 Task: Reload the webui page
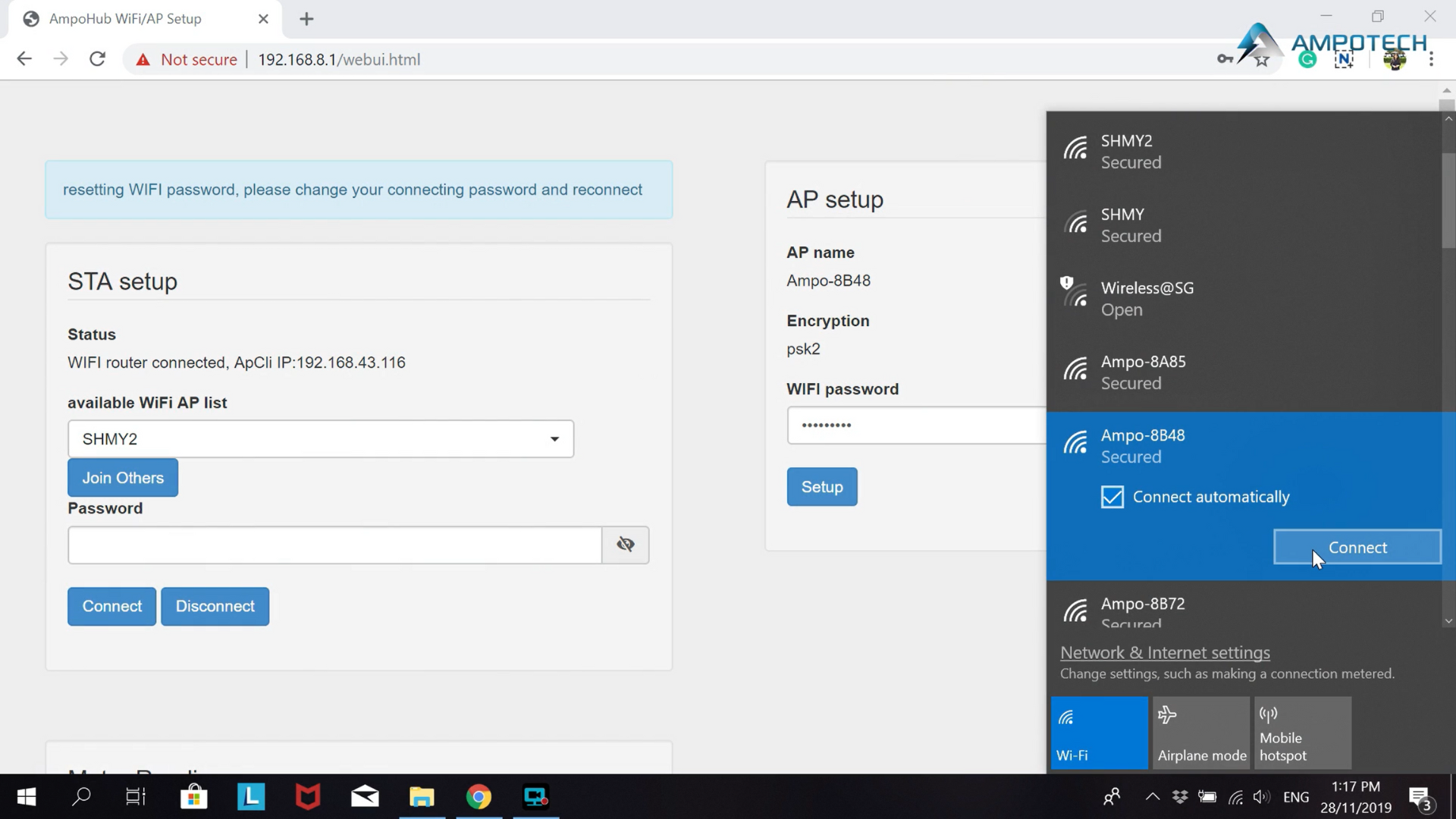97,59
